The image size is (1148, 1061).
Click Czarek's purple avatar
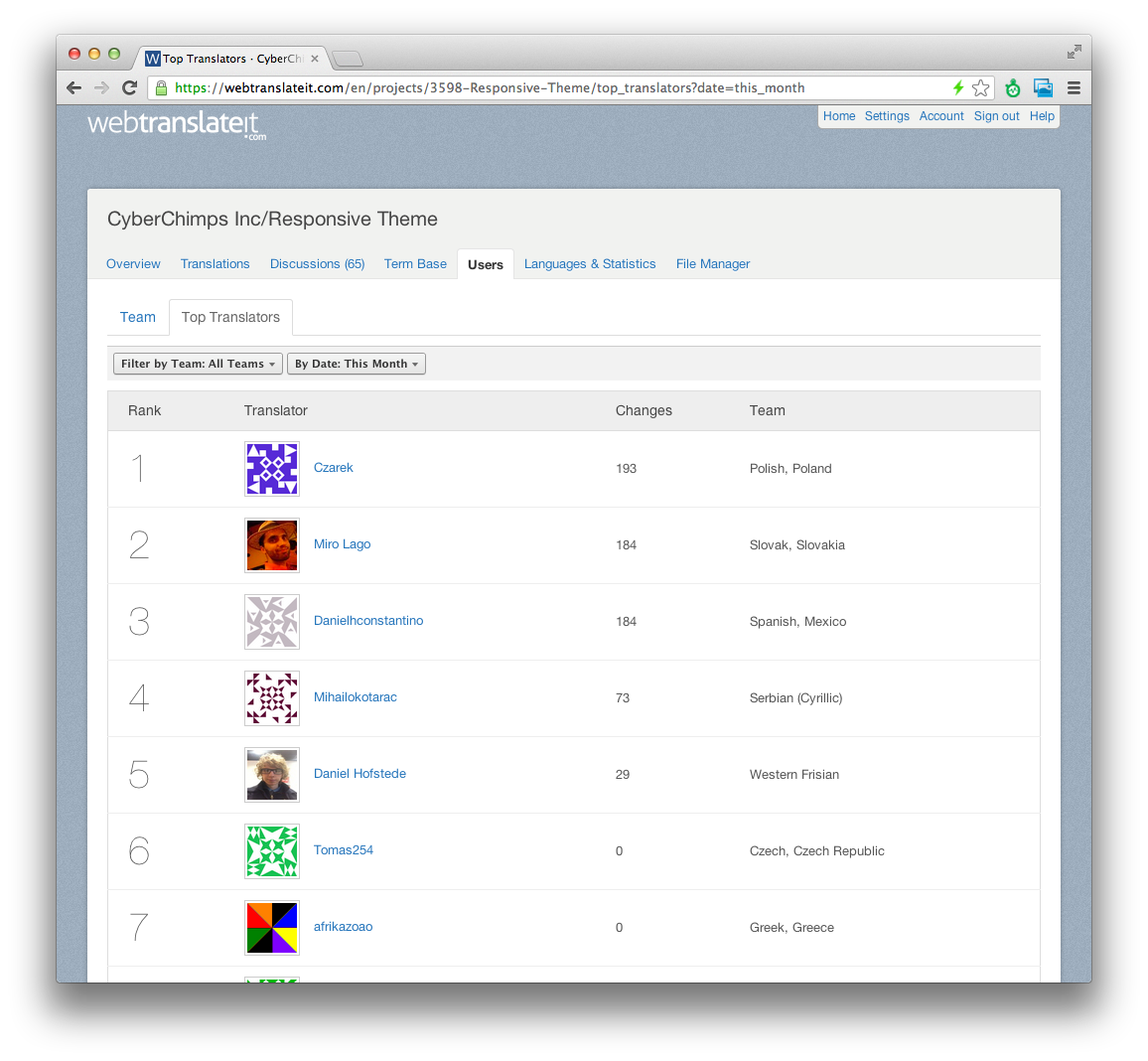272,469
